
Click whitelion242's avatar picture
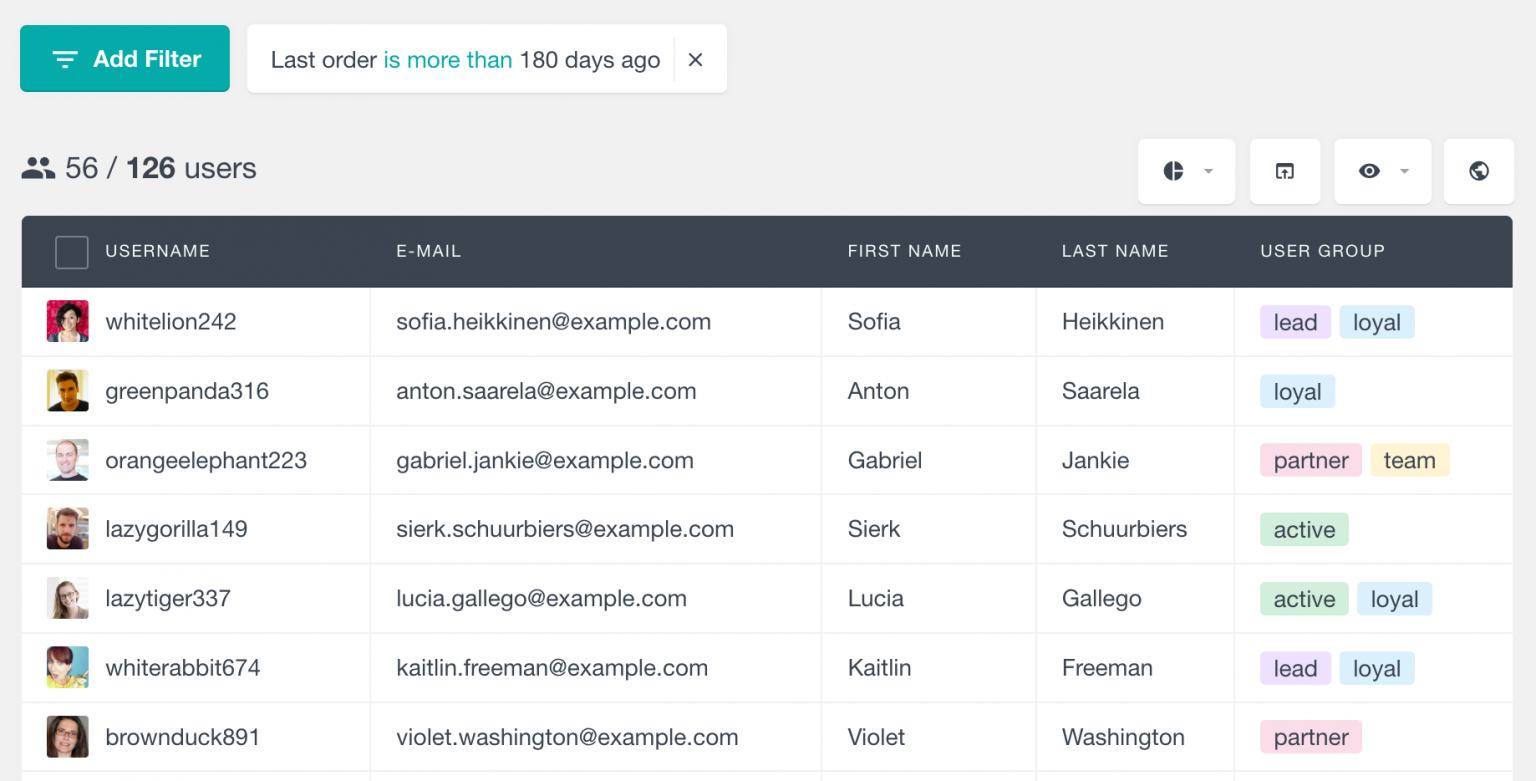point(68,321)
